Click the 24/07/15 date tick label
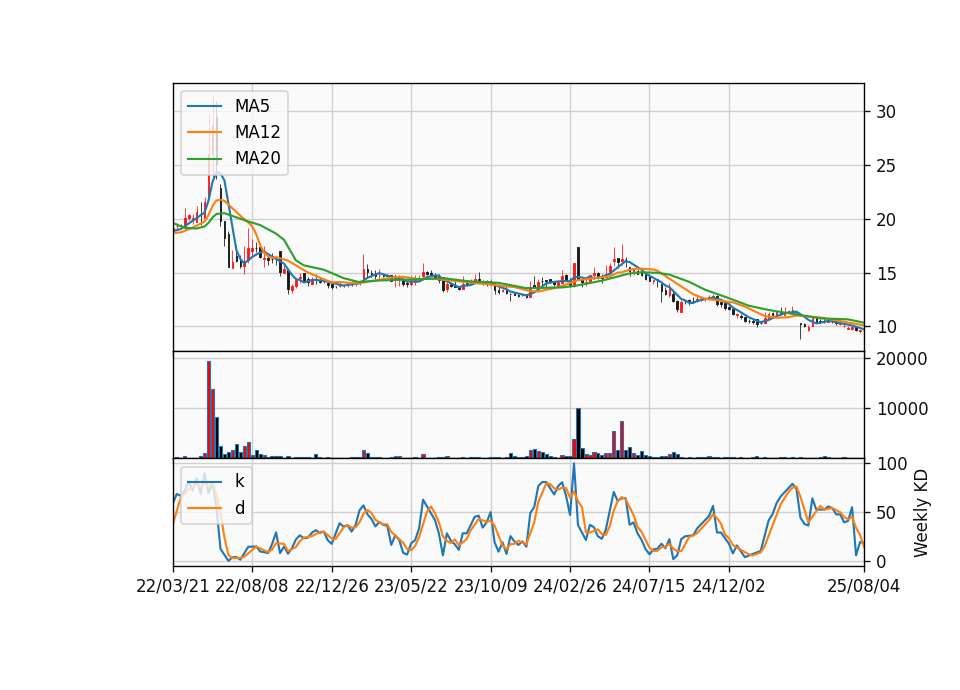 pos(649,586)
